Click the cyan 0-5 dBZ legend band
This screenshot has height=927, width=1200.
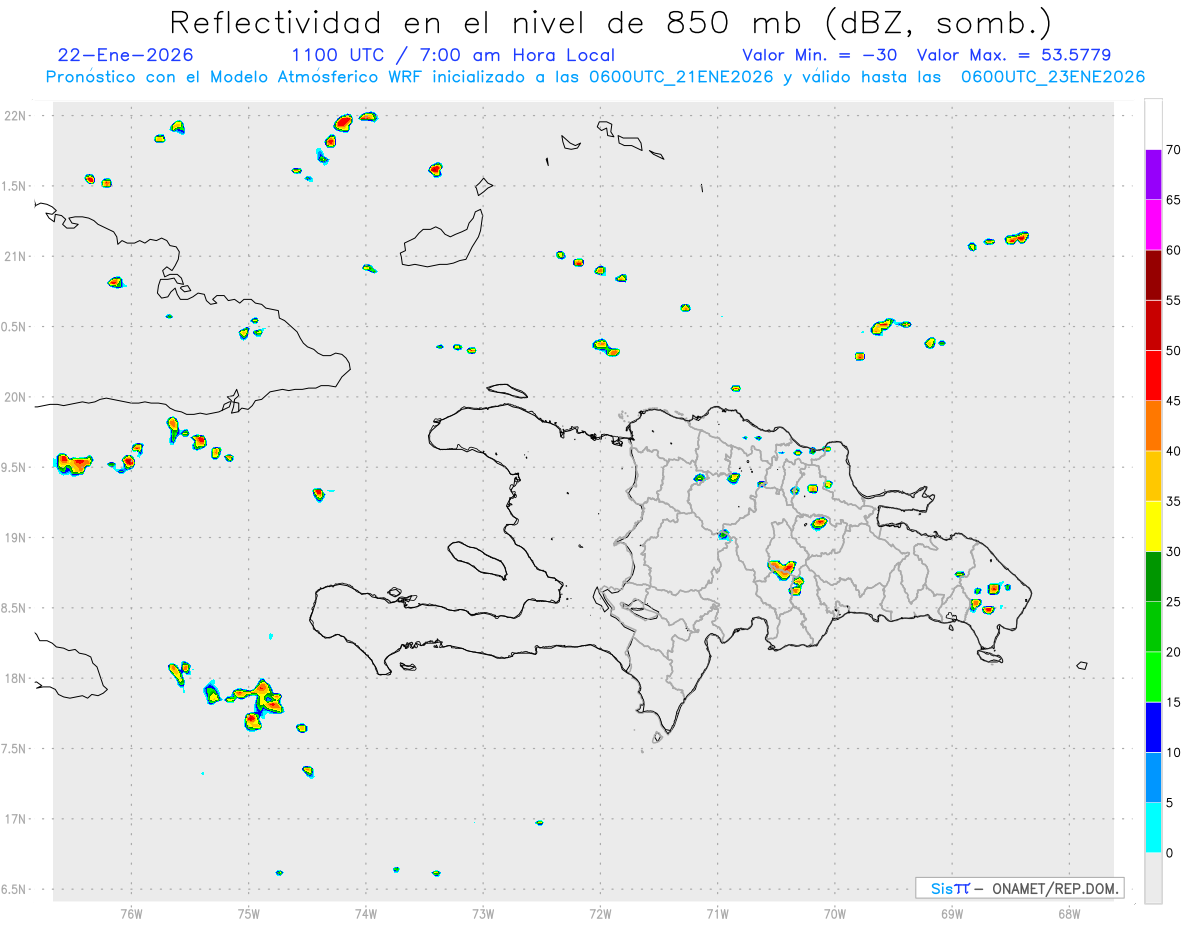[1153, 828]
